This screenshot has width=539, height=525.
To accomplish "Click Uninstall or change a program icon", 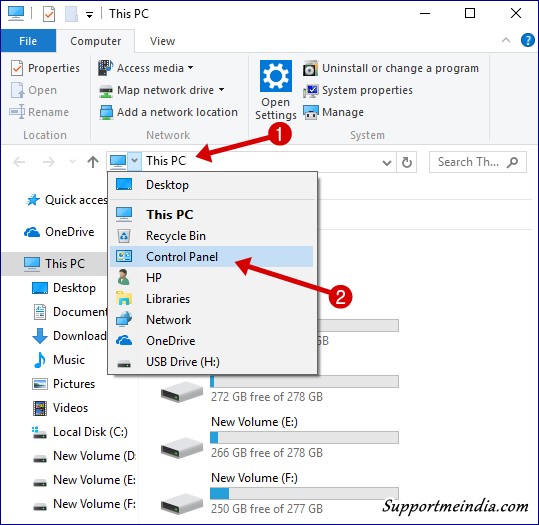I will (310, 68).
